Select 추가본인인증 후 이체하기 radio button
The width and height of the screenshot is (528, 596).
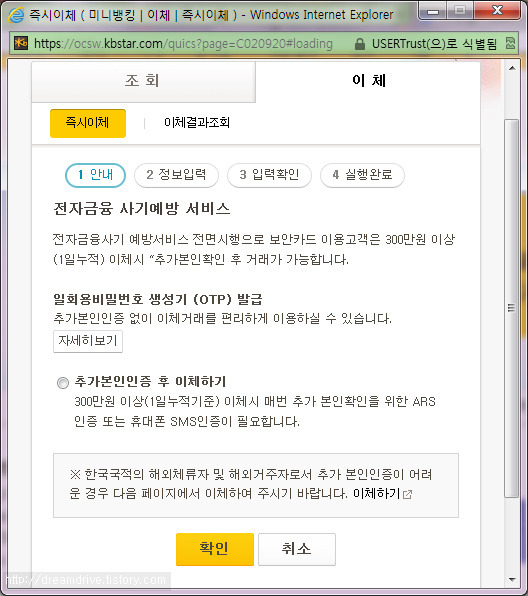pyautogui.click(x=63, y=382)
